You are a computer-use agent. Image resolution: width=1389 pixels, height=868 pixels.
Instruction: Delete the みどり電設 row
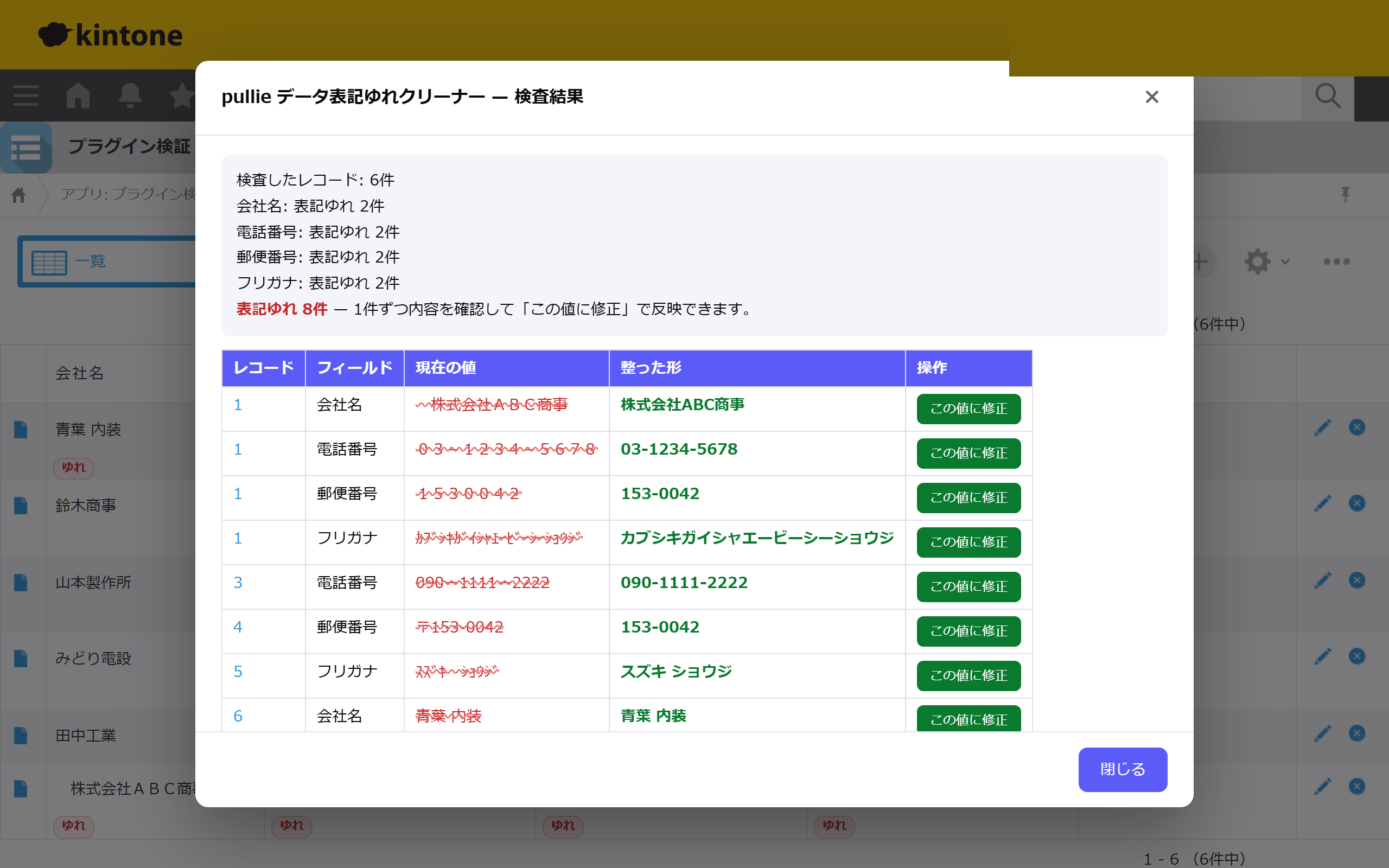pos(1357,656)
